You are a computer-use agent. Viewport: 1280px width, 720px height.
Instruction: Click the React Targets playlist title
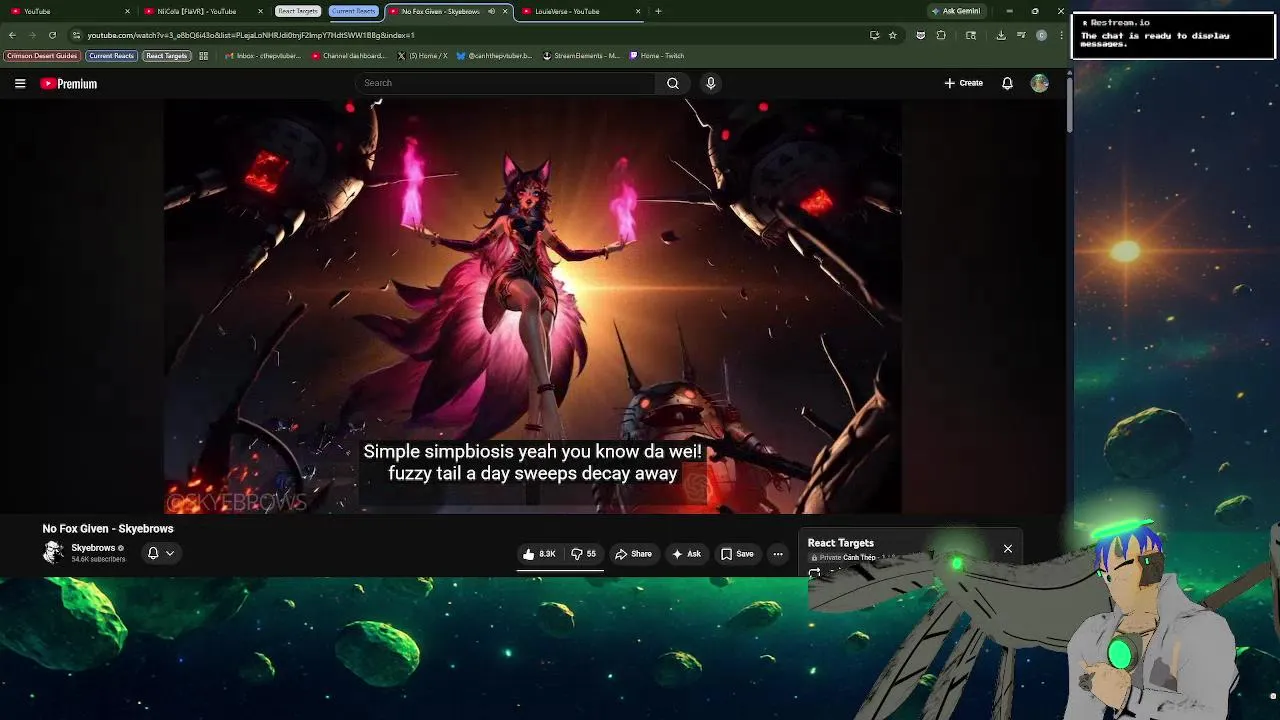[841, 543]
